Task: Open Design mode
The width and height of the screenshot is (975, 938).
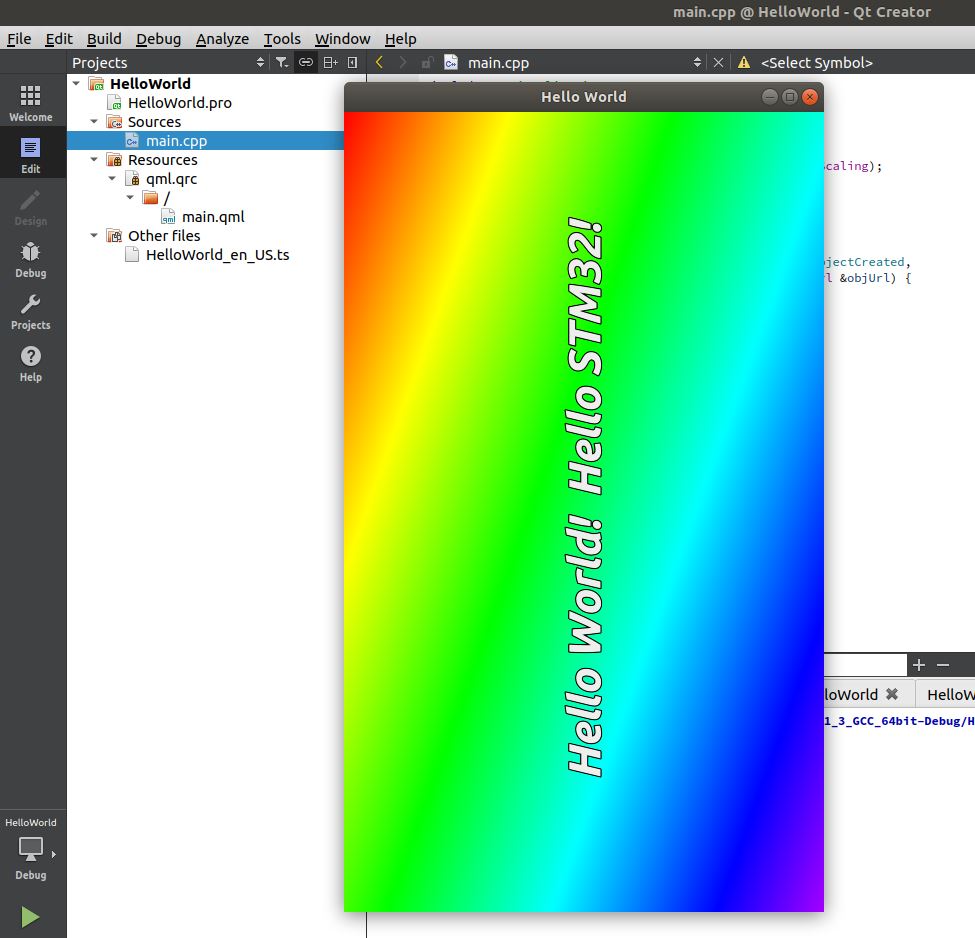Action: pyautogui.click(x=30, y=207)
